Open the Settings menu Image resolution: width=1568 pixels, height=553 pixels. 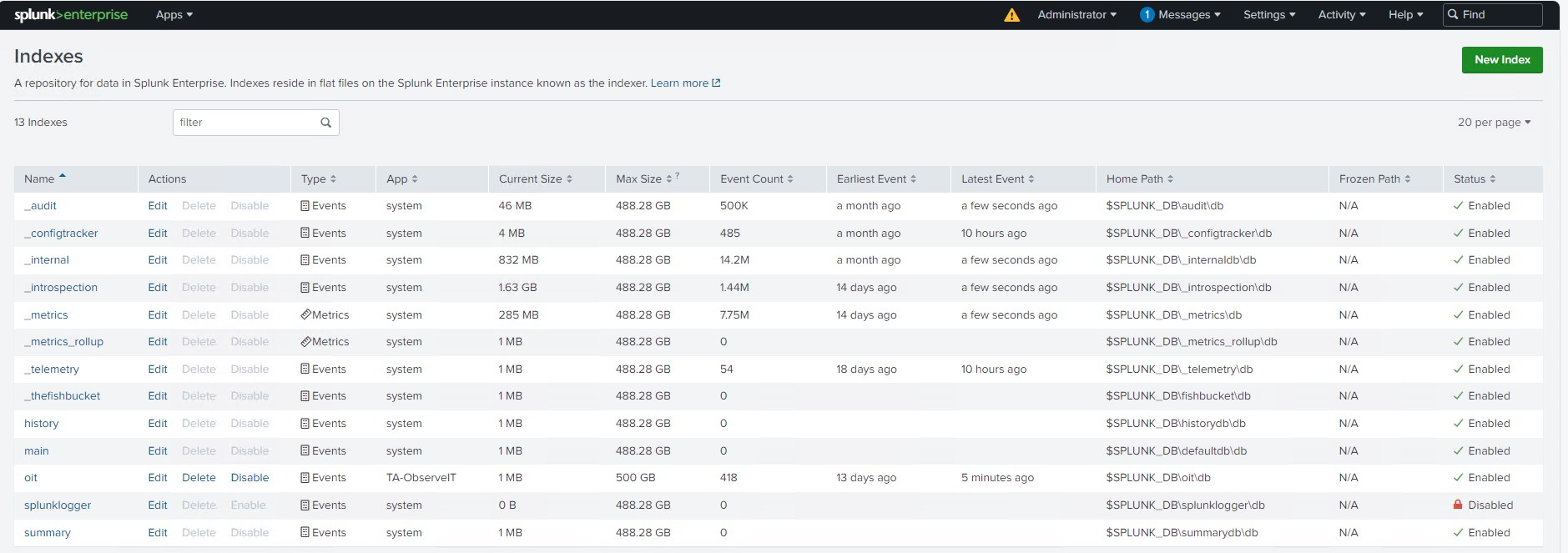pyautogui.click(x=1268, y=15)
